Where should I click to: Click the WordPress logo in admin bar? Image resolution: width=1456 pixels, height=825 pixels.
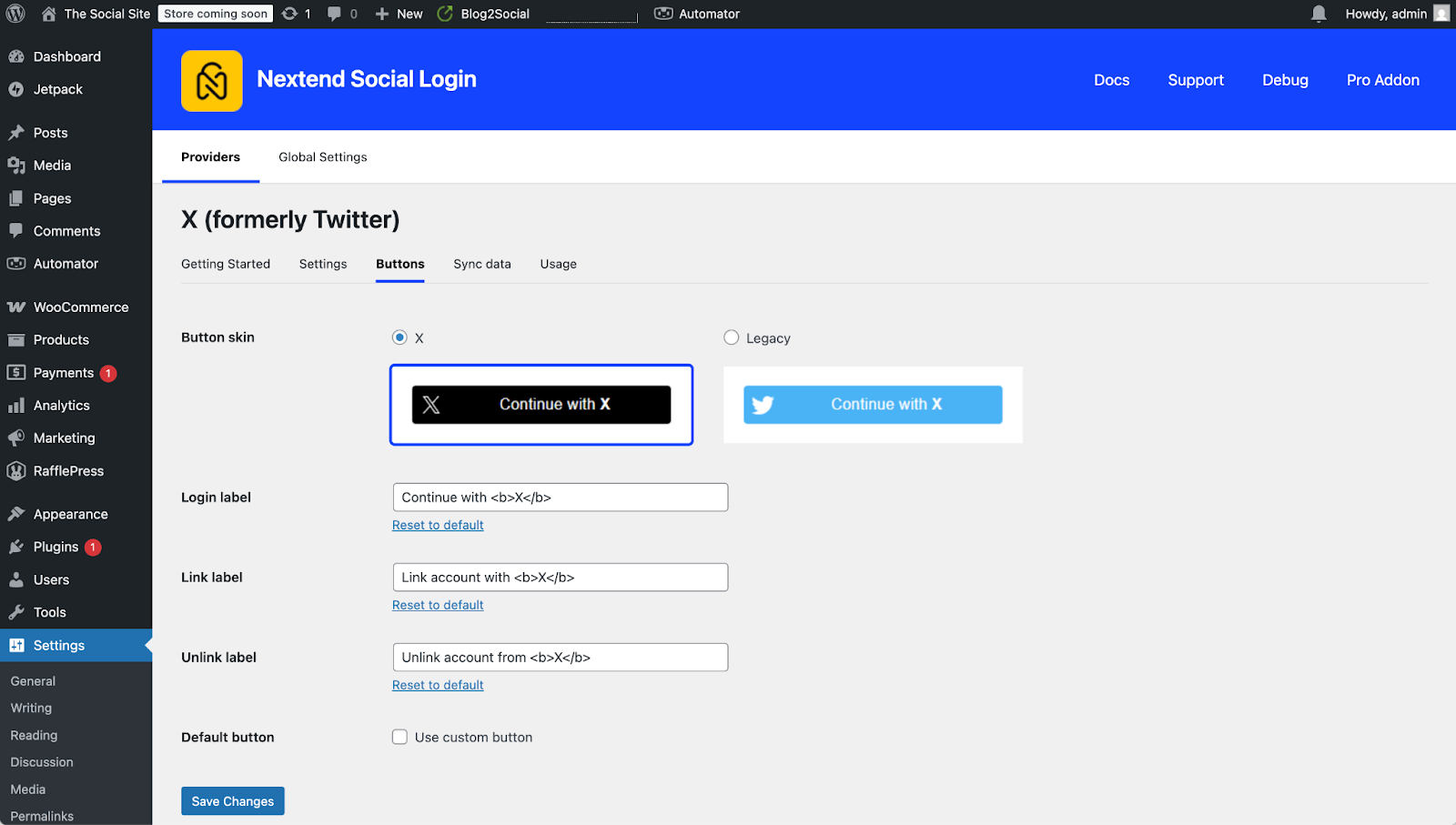coord(15,14)
